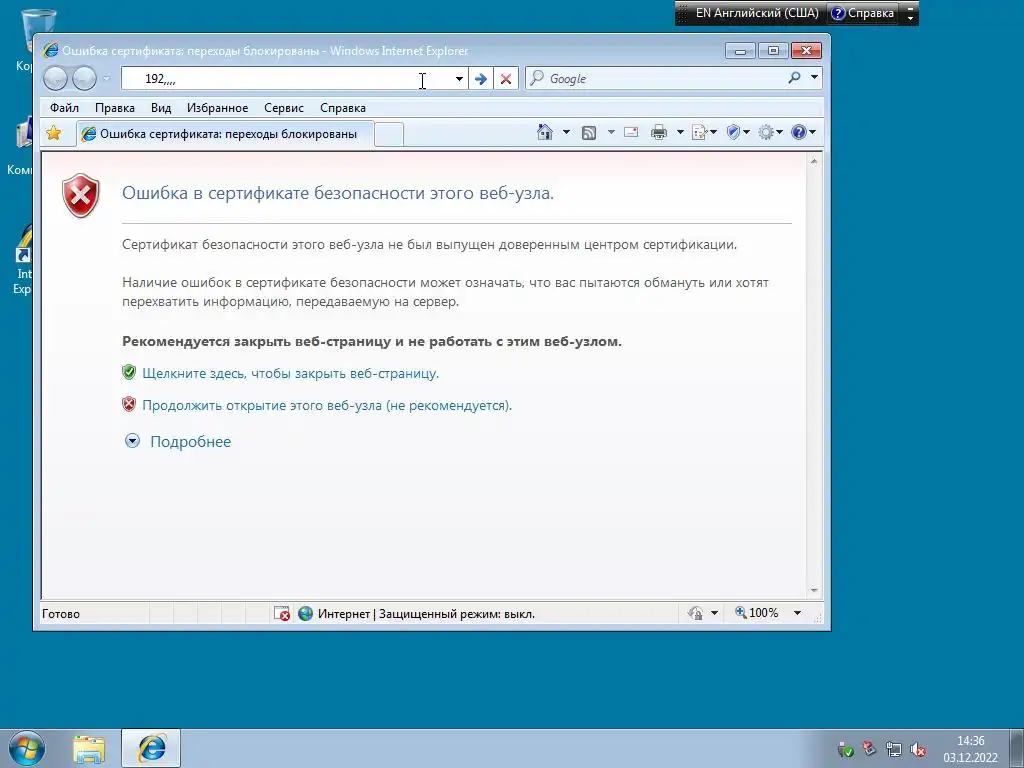
Task: Click the Back navigation button
Action: pyautogui.click(x=56, y=78)
